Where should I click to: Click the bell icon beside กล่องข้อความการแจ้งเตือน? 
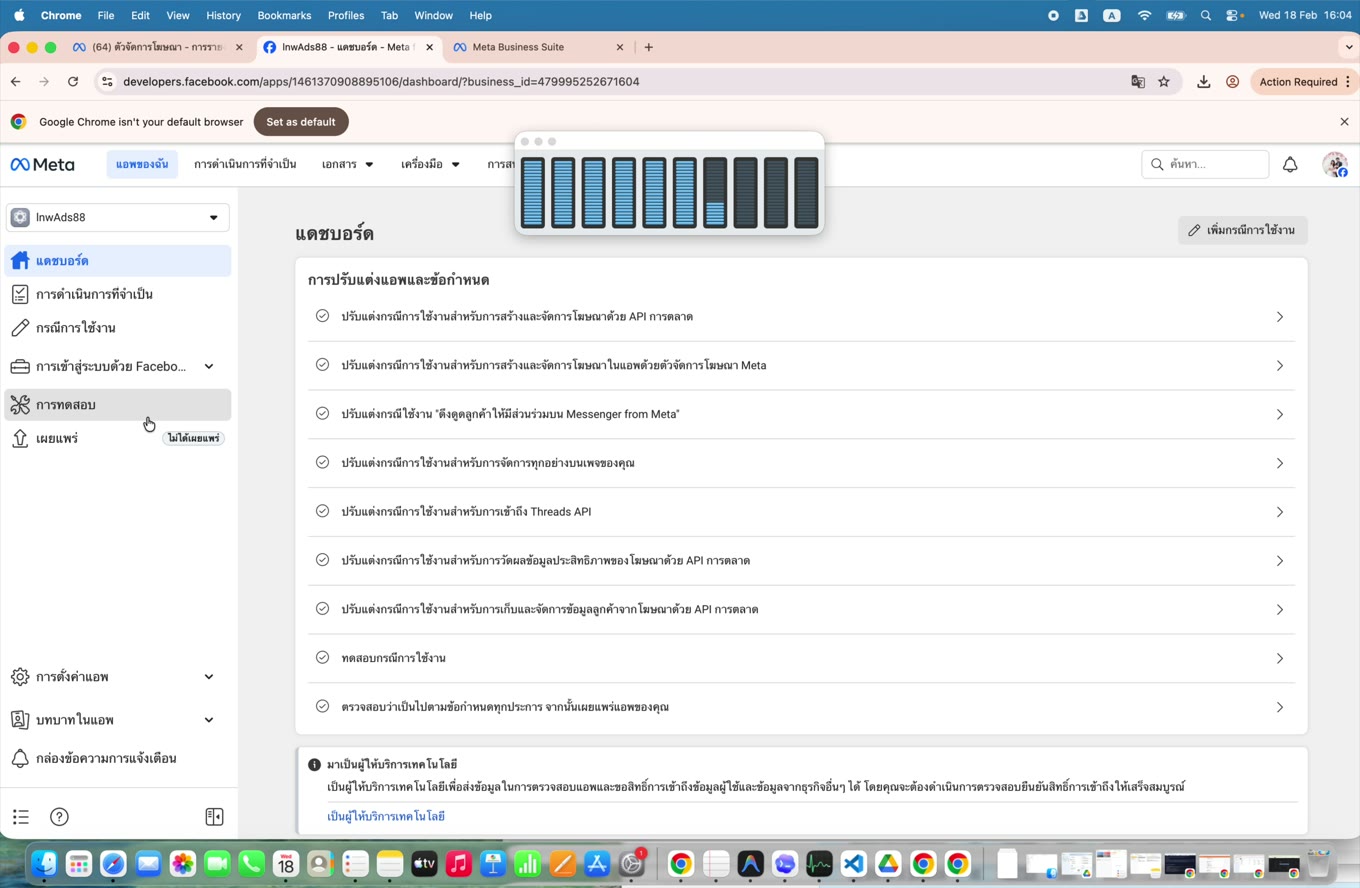click(x=20, y=758)
